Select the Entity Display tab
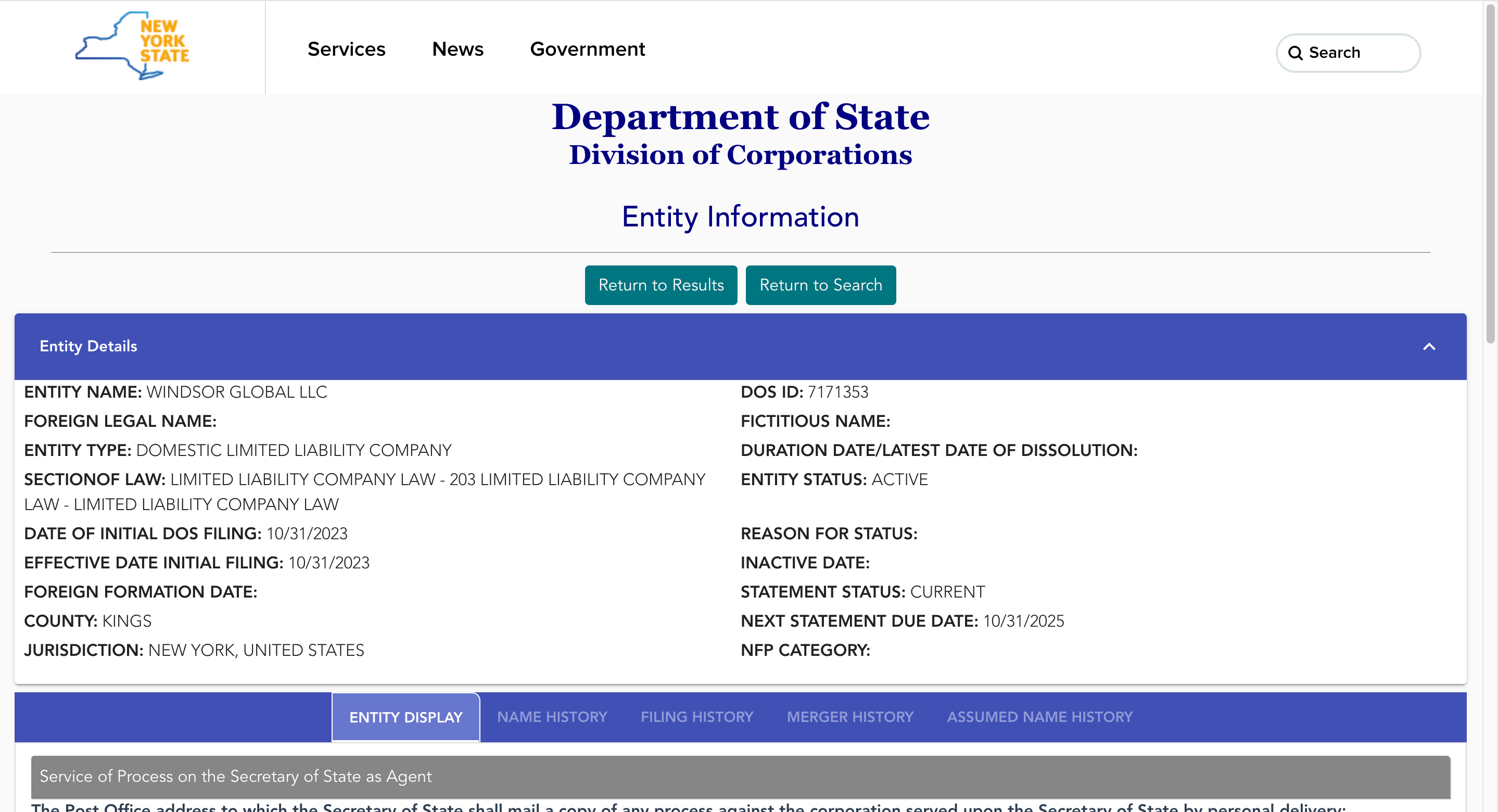This screenshot has height=812, width=1498. coord(405,717)
